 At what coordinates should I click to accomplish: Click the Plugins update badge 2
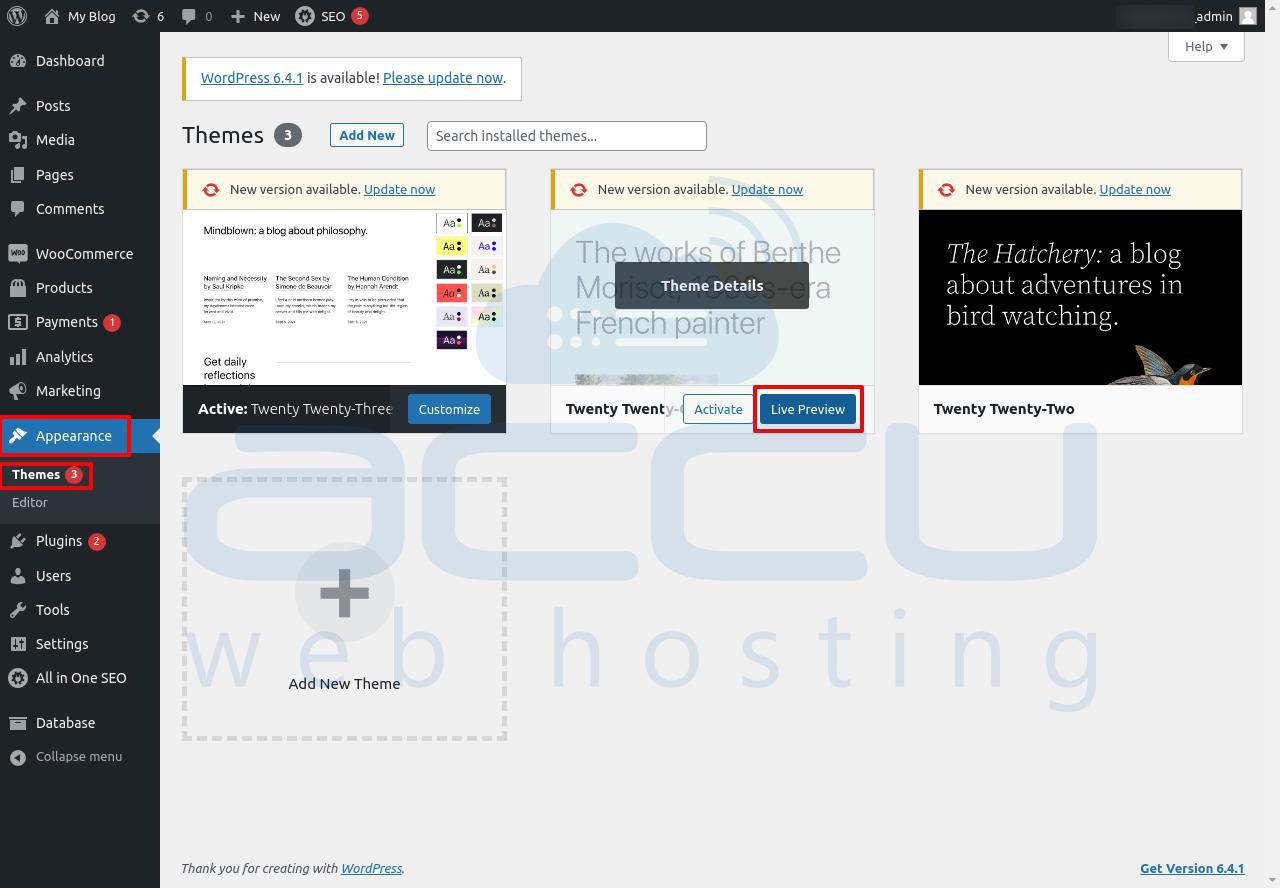pyautogui.click(x=96, y=541)
